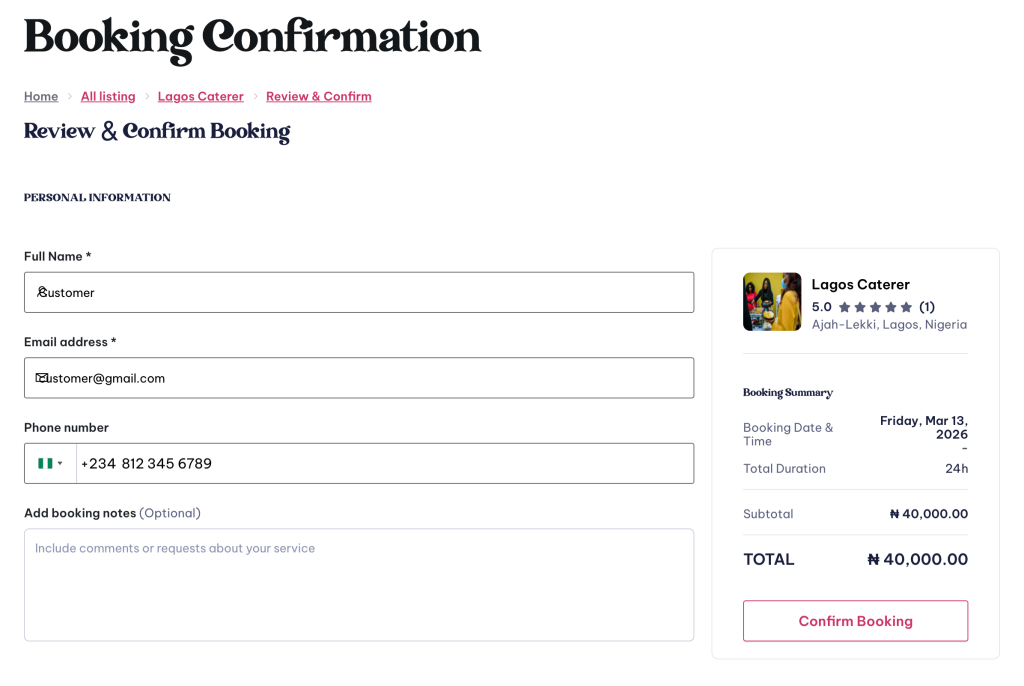The image size is (1024, 686).
Task: Click the breadcrumb arrow after All listing
Action: [147, 97]
